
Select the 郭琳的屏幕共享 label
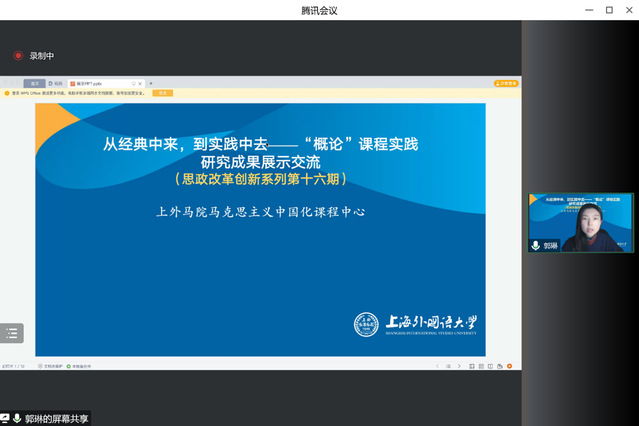point(57,418)
